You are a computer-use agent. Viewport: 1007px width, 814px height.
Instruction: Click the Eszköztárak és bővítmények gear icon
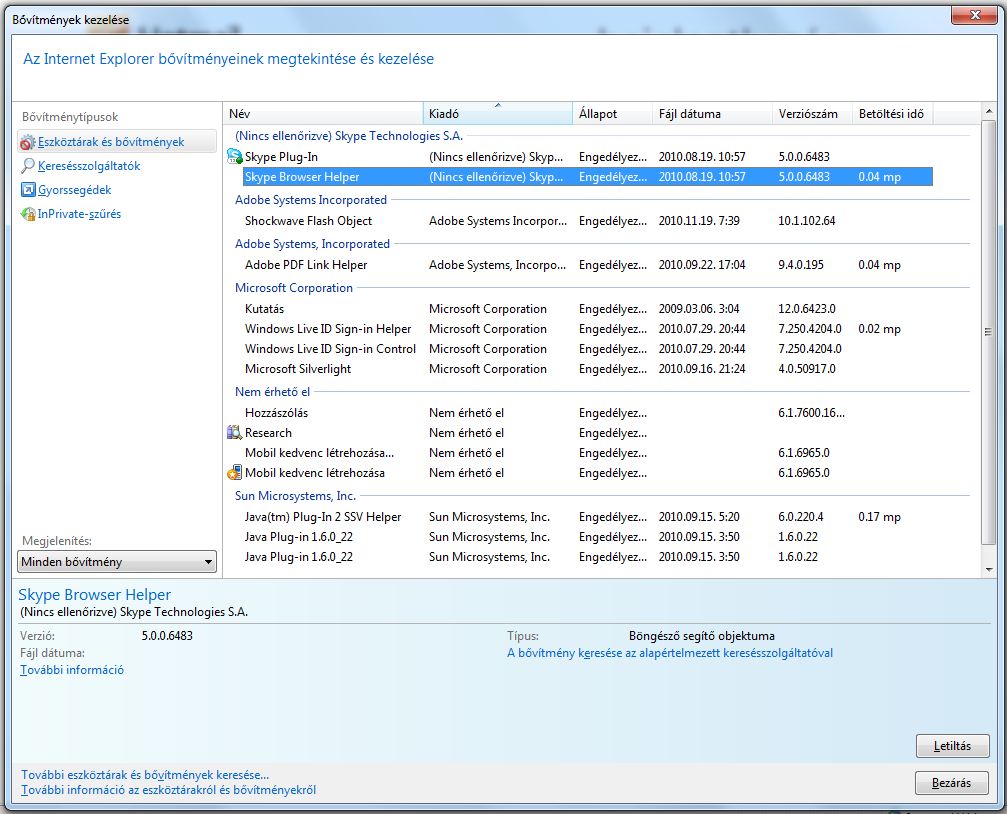(x=28, y=142)
